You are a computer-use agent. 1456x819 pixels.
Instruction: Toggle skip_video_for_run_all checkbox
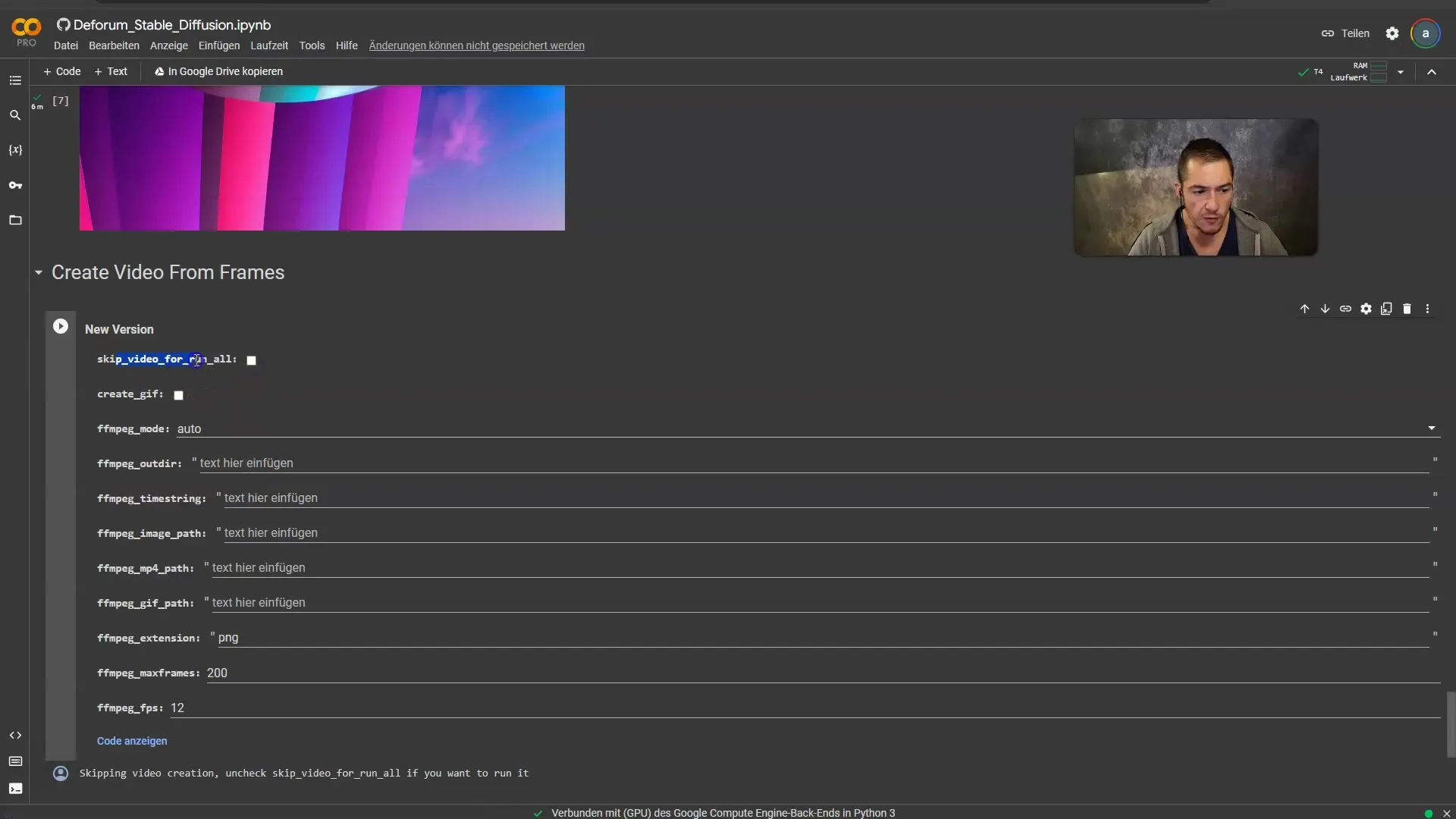(250, 359)
